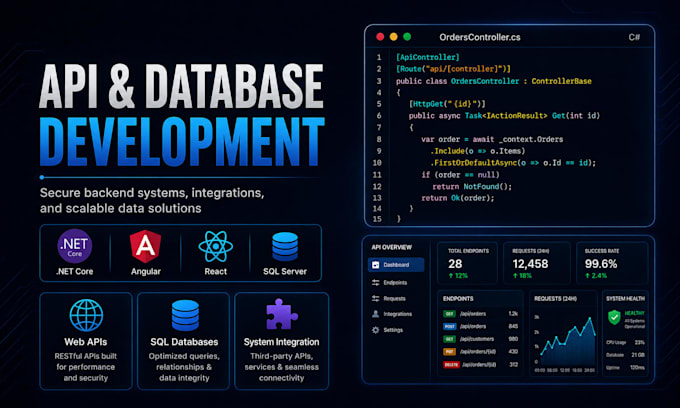
Task: Click the green arrow next to 18%
Action: click(515, 276)
